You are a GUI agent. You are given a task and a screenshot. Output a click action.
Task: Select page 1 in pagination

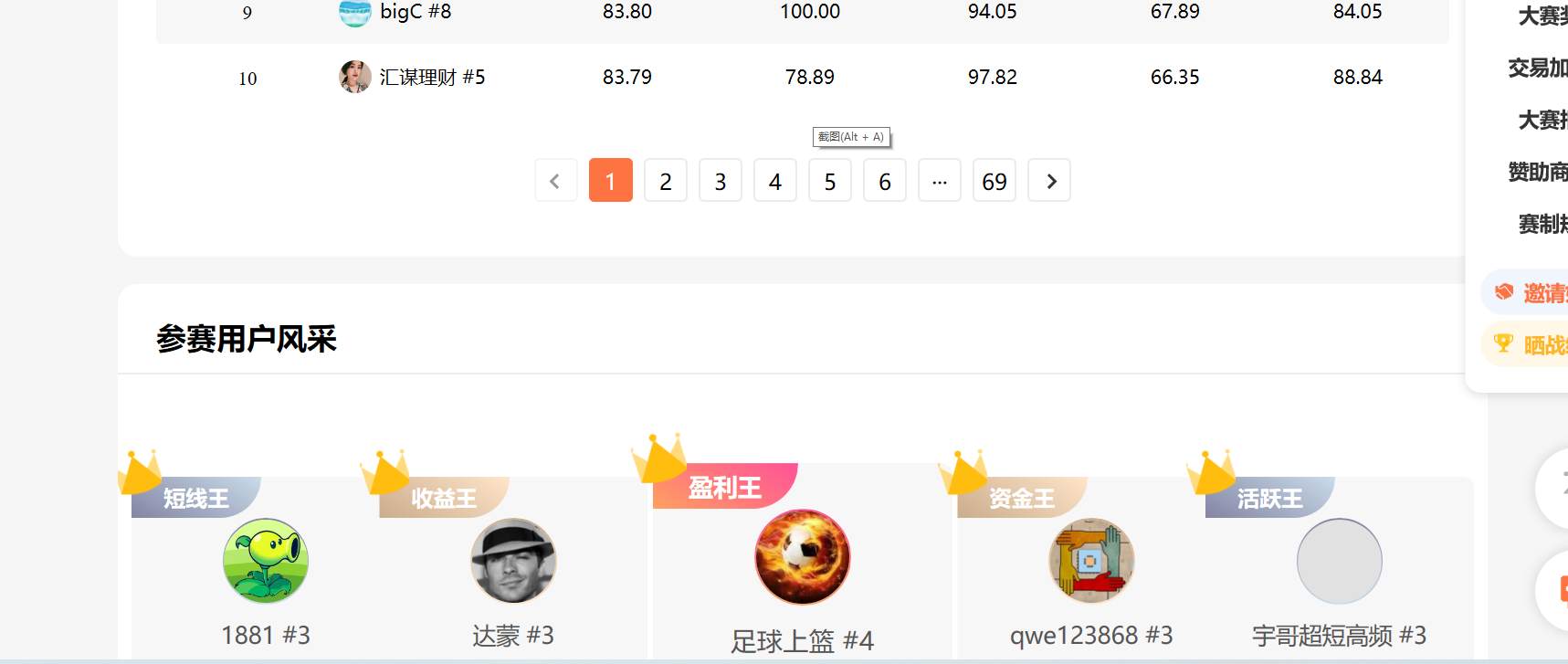611,181
